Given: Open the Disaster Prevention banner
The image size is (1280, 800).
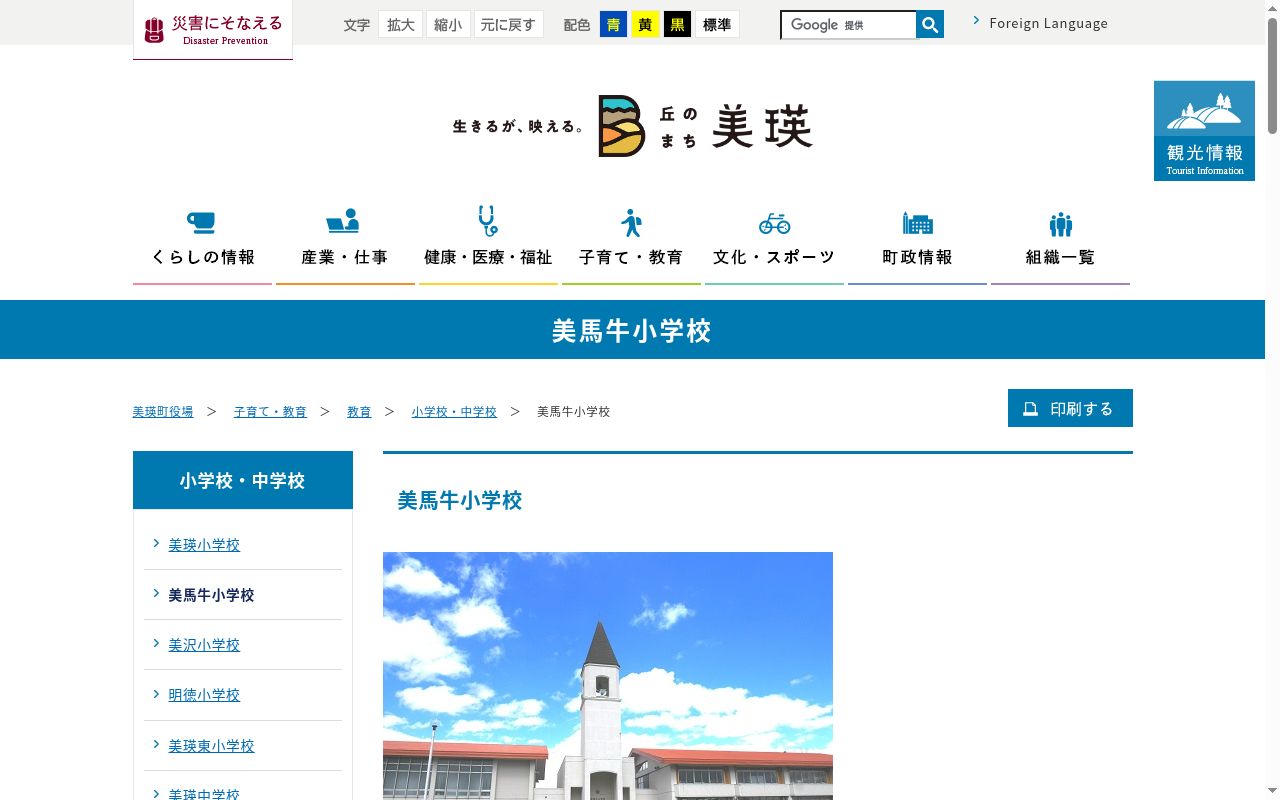Looking at the screenshot, I should (213, 30).
